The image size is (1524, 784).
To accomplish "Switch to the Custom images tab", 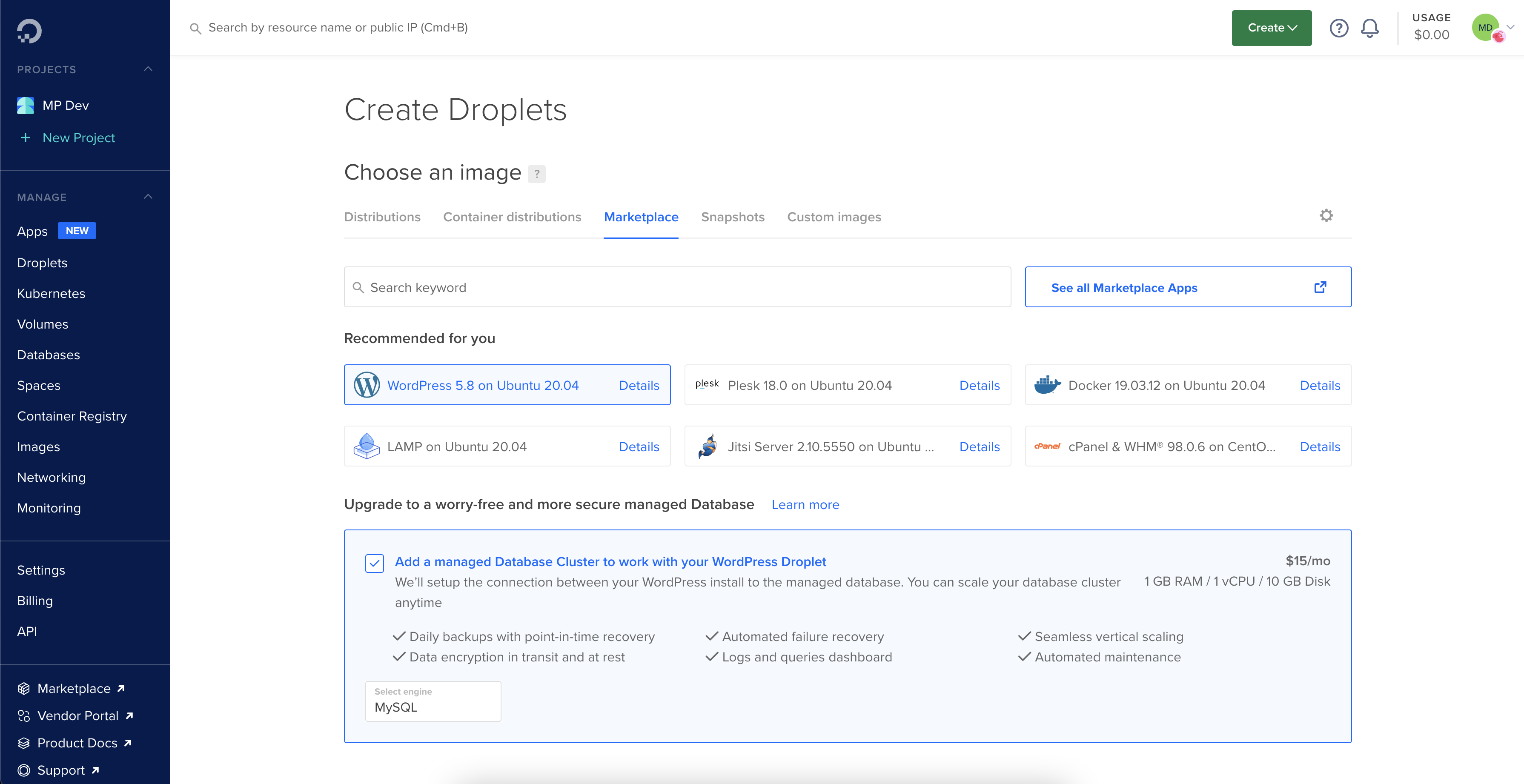I will click(834, 217).
